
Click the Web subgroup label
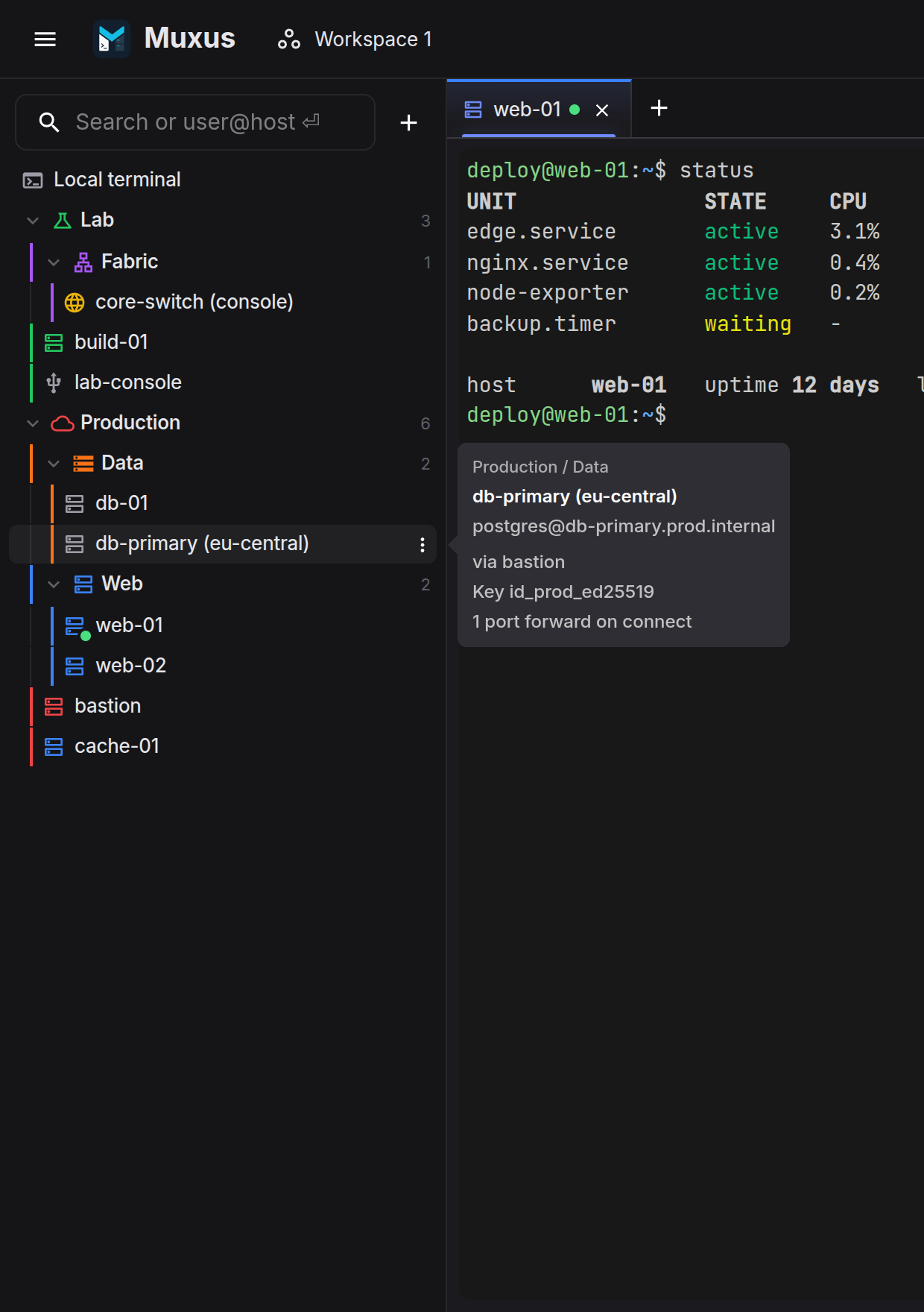coord(122,584)
